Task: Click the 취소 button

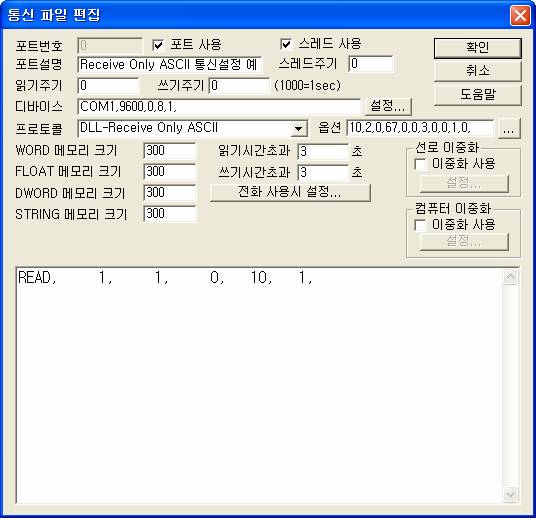Action: [x=478, y=71]
